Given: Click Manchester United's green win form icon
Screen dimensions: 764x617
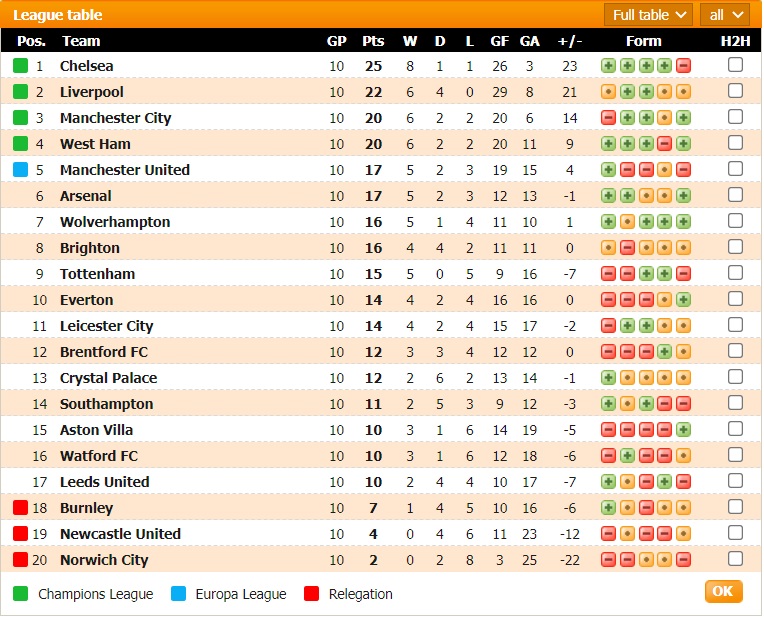Looking at the screenshot, I should click(x=608, y=170).
